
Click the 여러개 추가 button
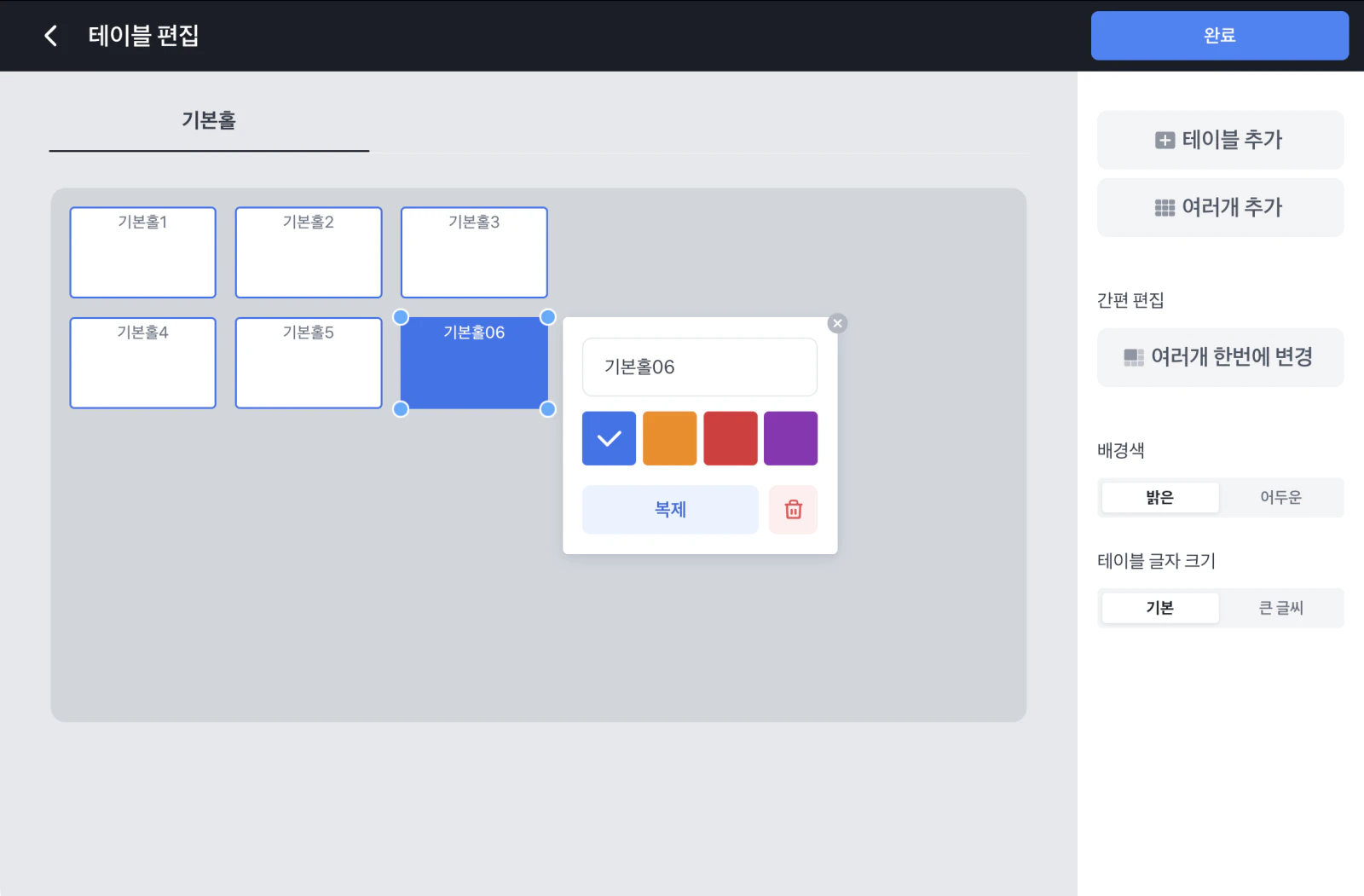click(1220, 207)
